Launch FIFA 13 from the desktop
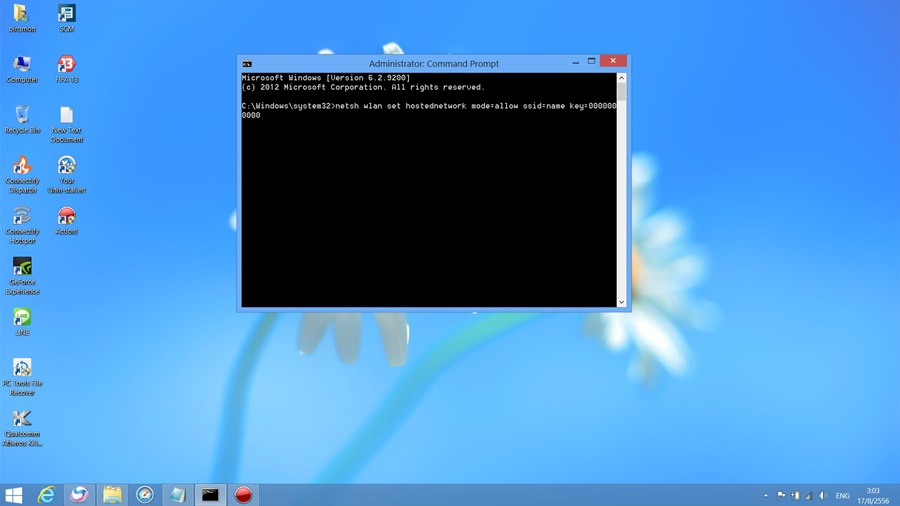Image resolution: width=900 pixels, height=506 pixels. 67,69
